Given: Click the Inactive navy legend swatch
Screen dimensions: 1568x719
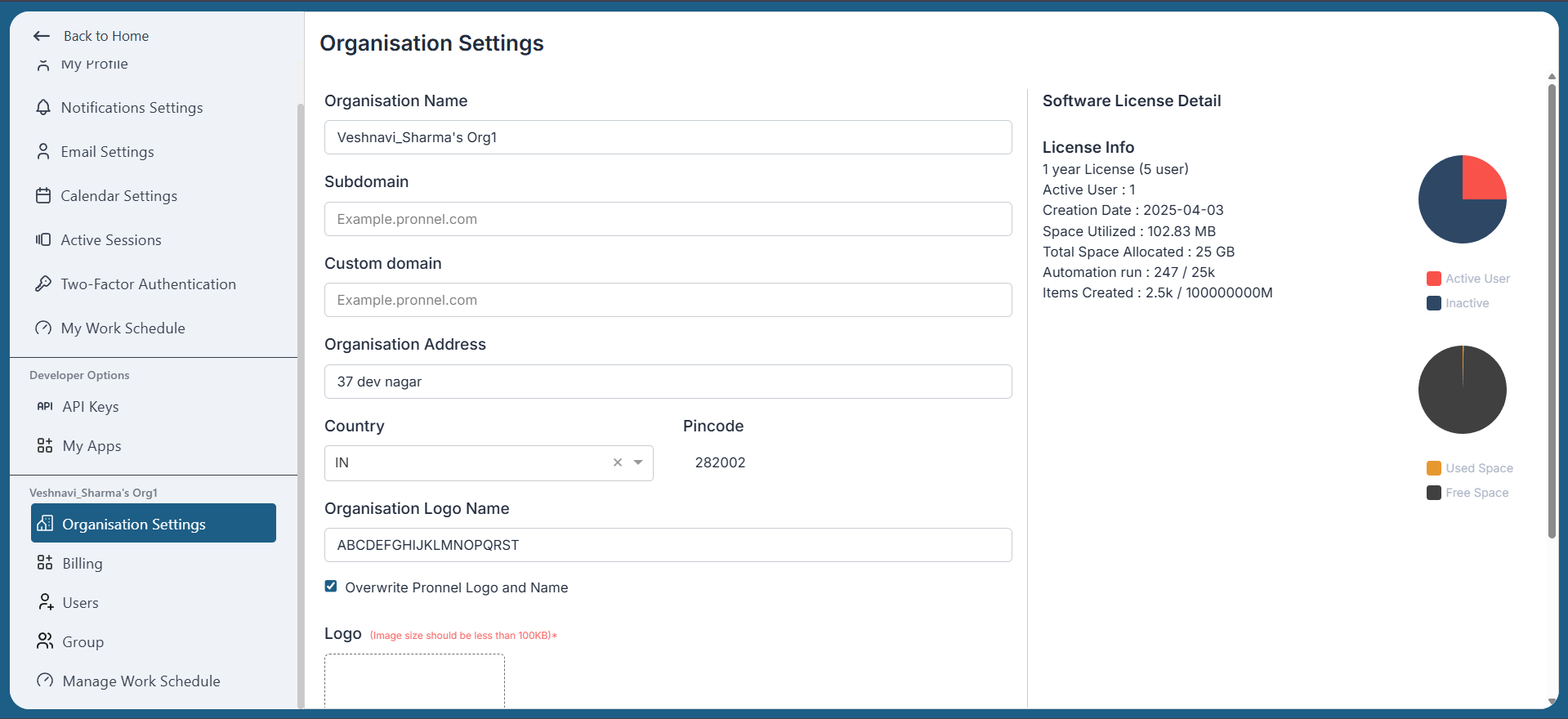Looking at the screenshot, I should coord(1434,303).
